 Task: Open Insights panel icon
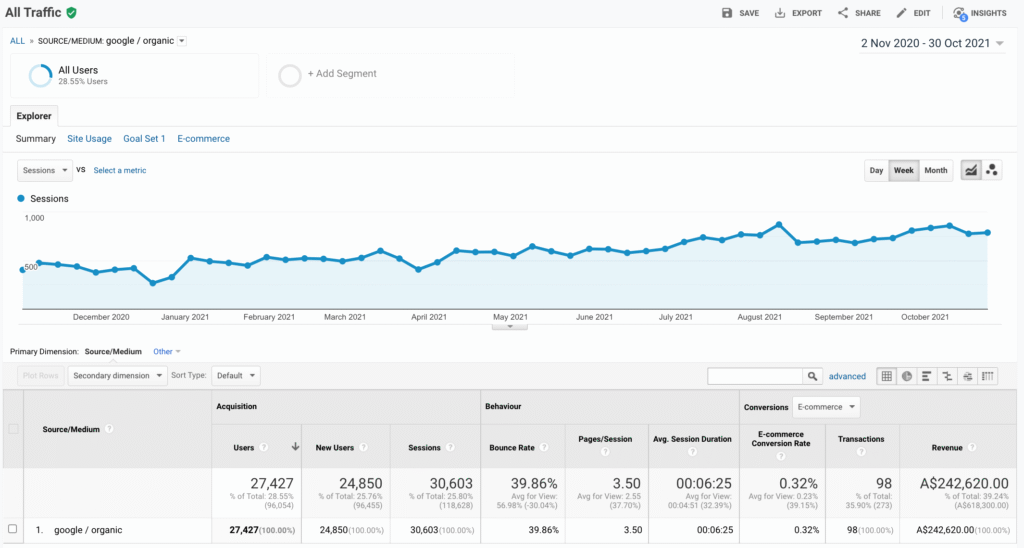[x=960, y=13]
